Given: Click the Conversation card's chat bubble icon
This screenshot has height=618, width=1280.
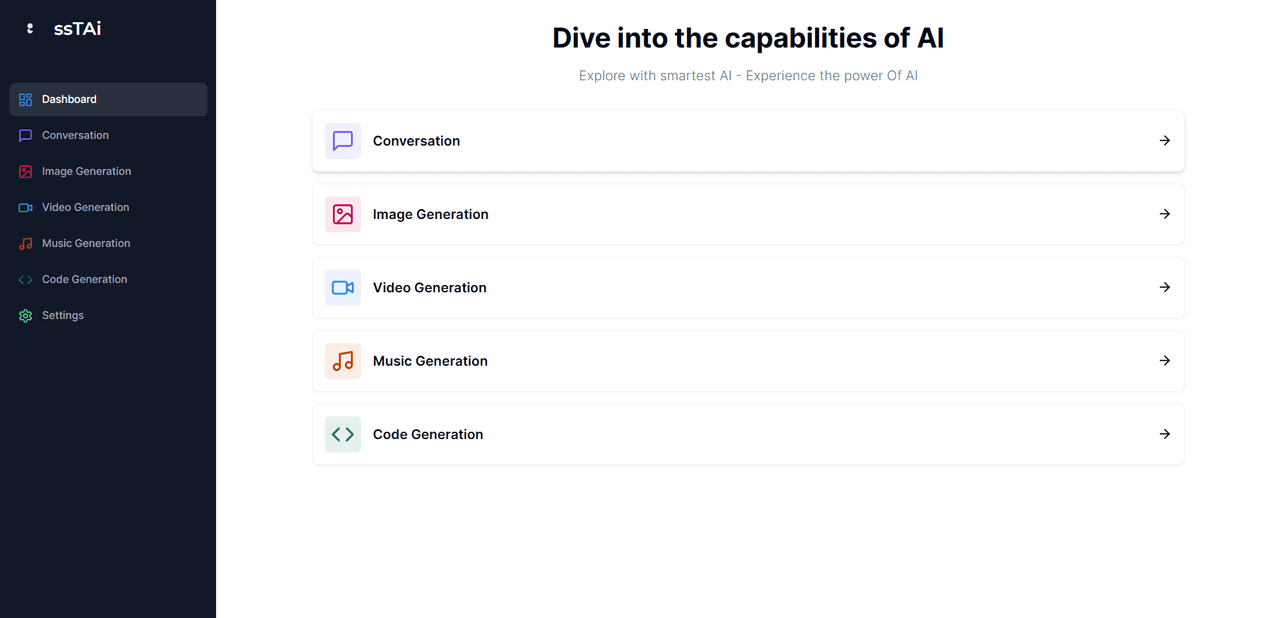Looking at the screenshot, I should (x=343, y=141).
